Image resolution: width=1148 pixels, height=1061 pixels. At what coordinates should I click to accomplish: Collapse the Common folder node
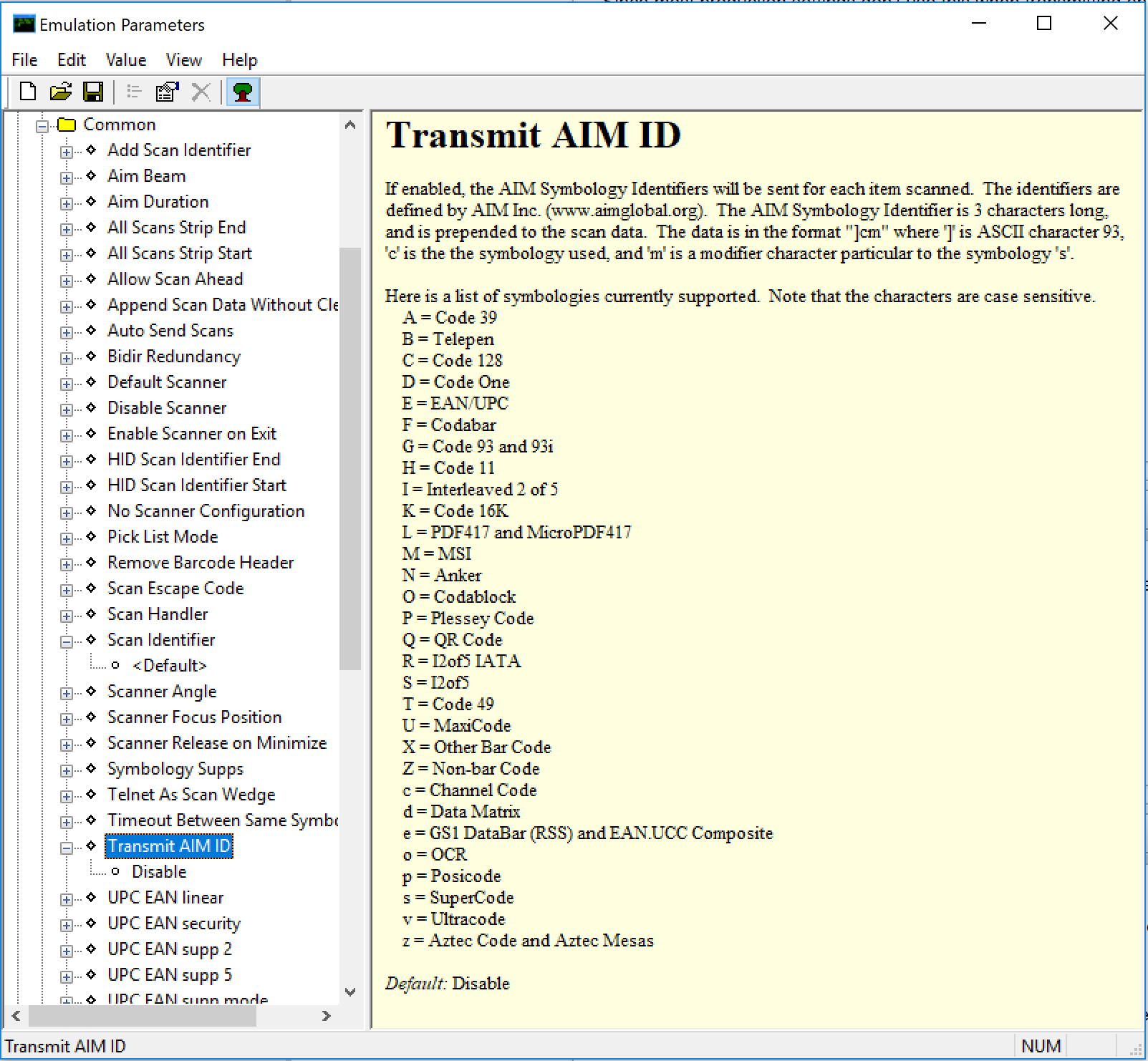[x=42, y=125]
